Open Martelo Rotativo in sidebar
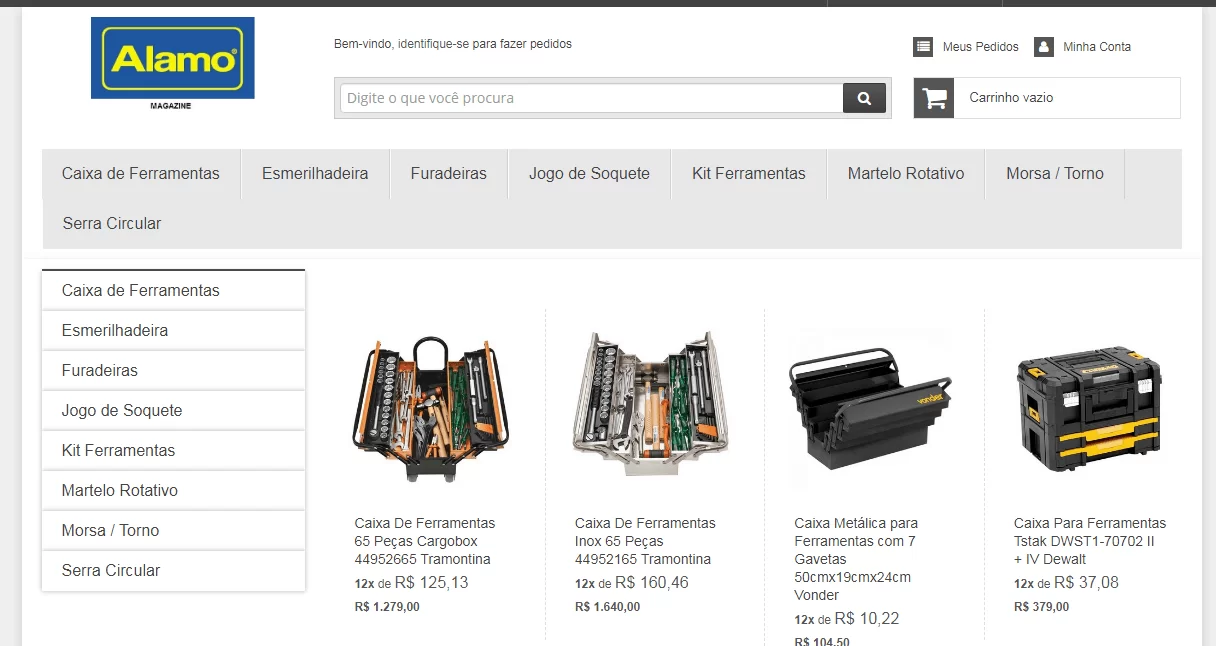 click(173, 490)
